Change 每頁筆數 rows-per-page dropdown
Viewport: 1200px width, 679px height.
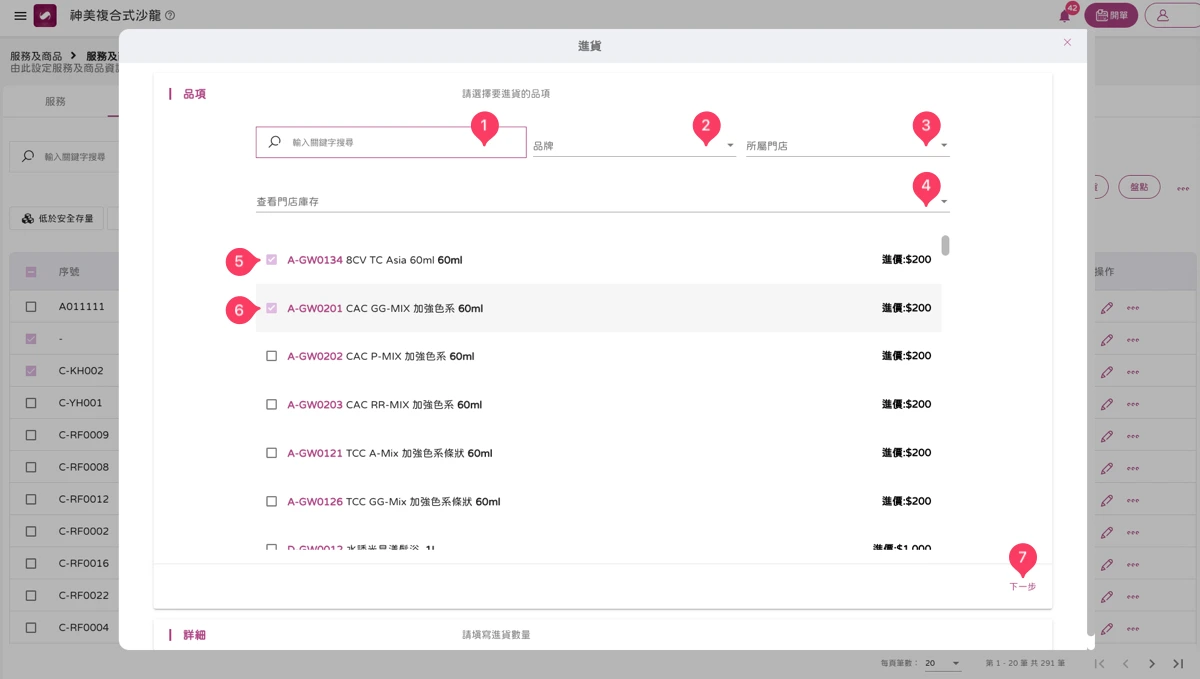(942, 663)
